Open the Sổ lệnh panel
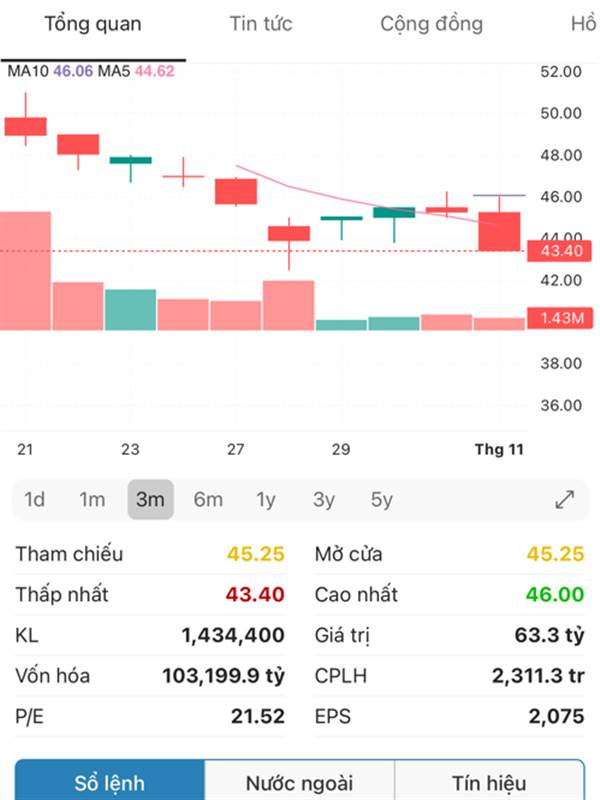Viewport: 600px width, 800px height. tap(110, 783)
